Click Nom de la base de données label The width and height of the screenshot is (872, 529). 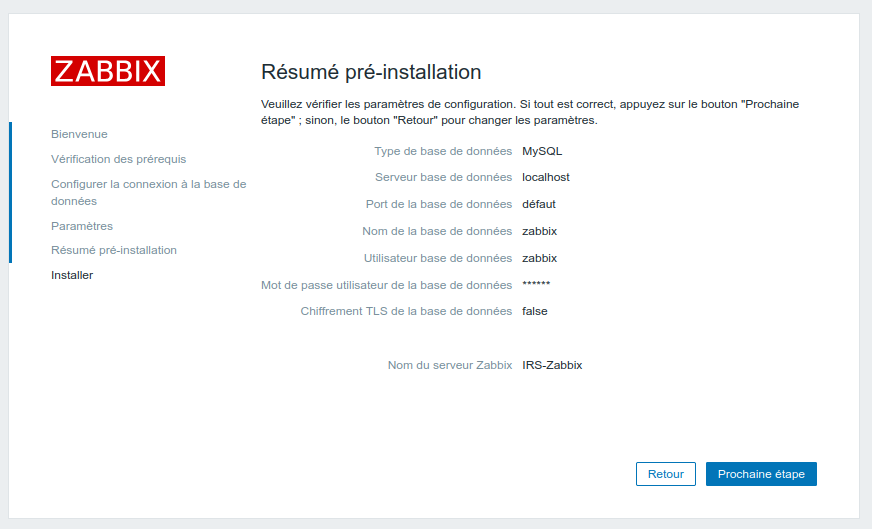pos(437,231)
